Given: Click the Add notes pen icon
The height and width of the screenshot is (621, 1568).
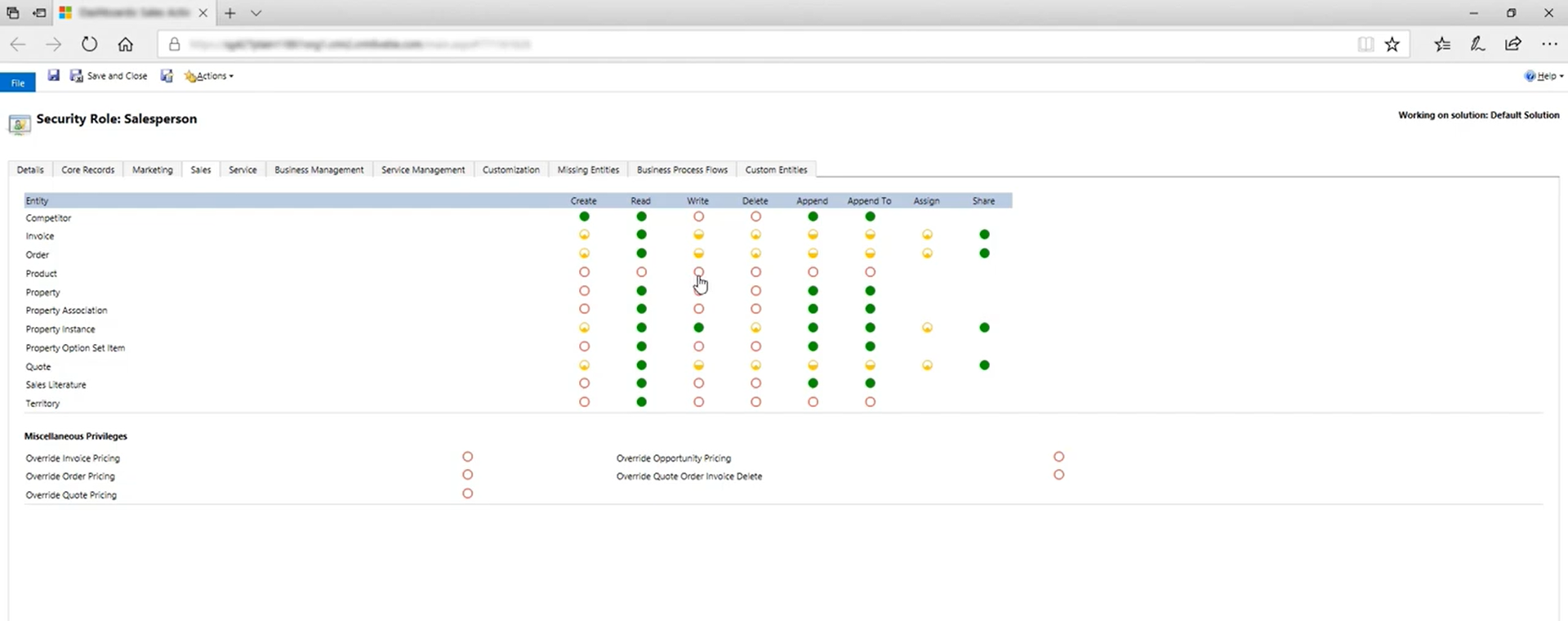Looking at the screenshot, I should click(x=1477, y=44).
